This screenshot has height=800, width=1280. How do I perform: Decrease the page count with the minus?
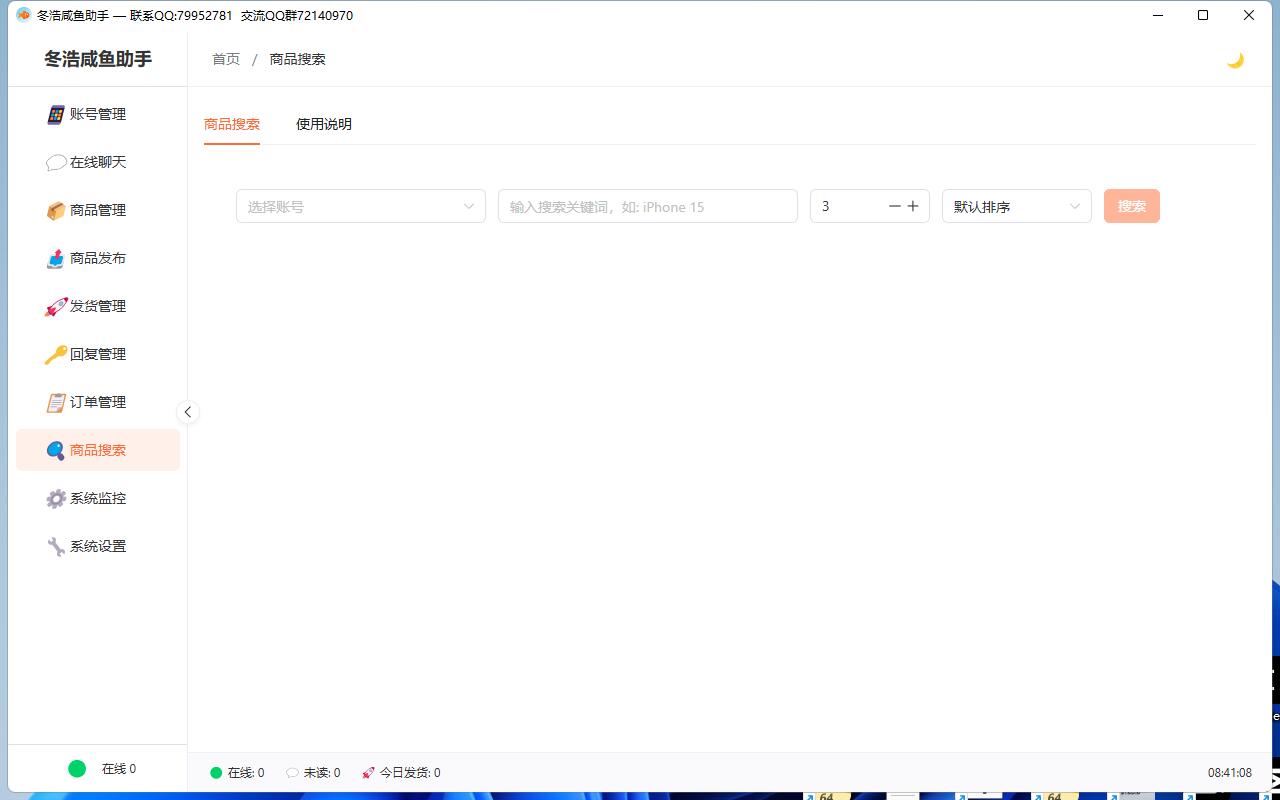(x=895, y=206)
